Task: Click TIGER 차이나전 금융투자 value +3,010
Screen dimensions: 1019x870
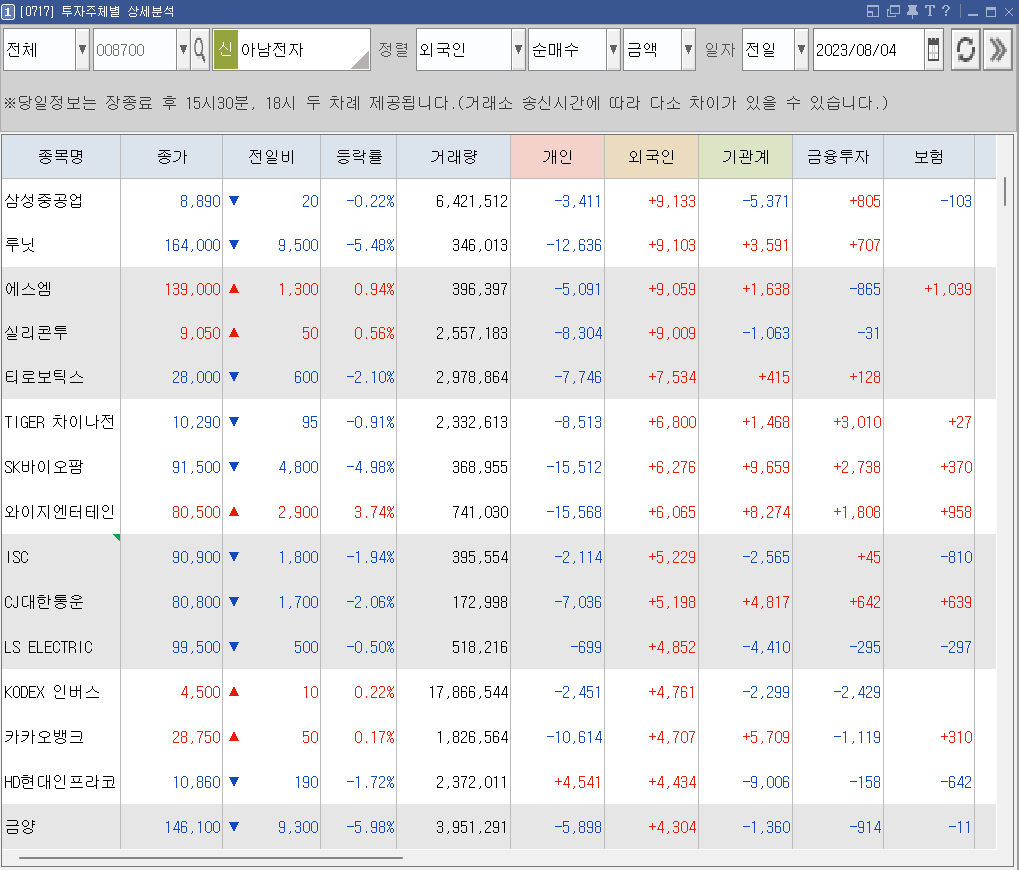Action: click(x=857, y=423)
